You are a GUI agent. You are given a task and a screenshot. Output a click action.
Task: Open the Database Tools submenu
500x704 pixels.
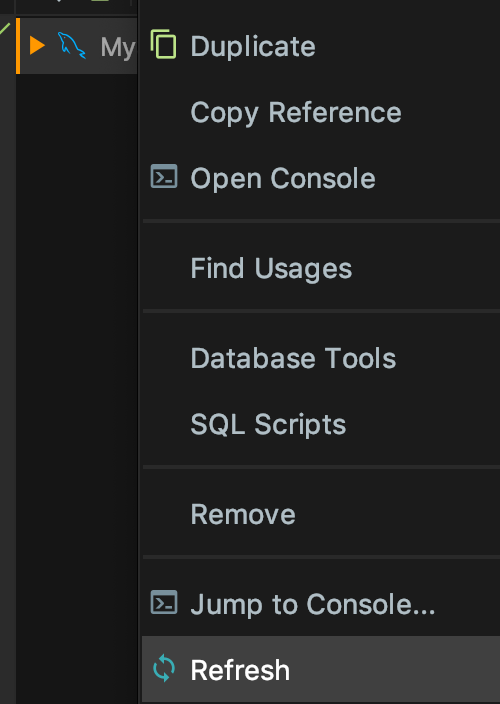pos(293,358)
